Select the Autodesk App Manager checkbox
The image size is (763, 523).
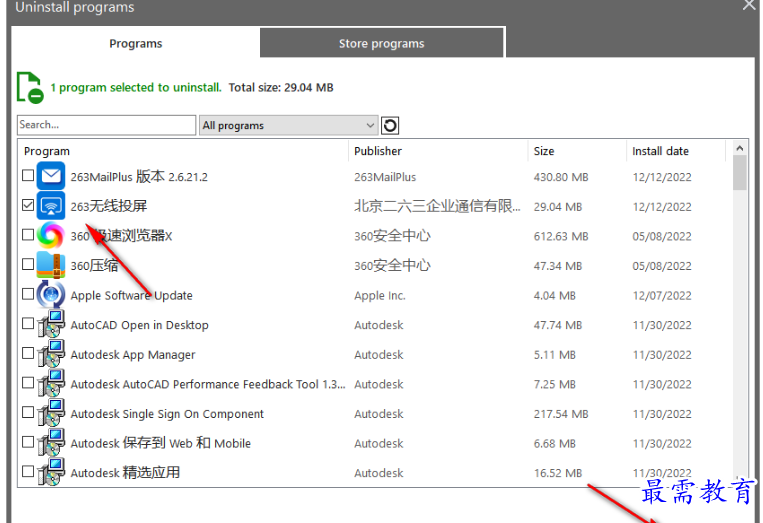tap(28, 353)
